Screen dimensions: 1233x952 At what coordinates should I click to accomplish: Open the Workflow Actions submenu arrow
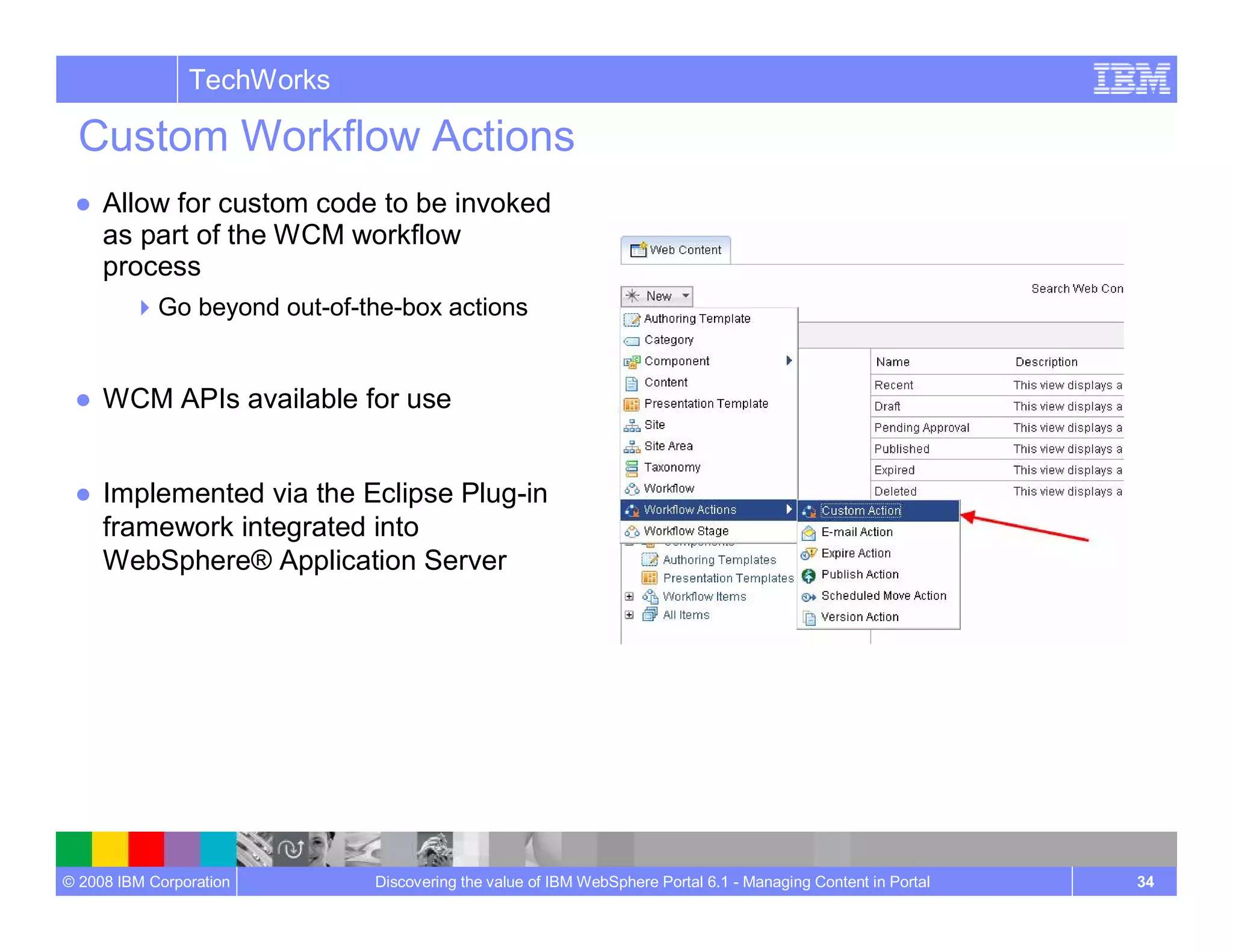pyautogui.click(x=789, y=510)
